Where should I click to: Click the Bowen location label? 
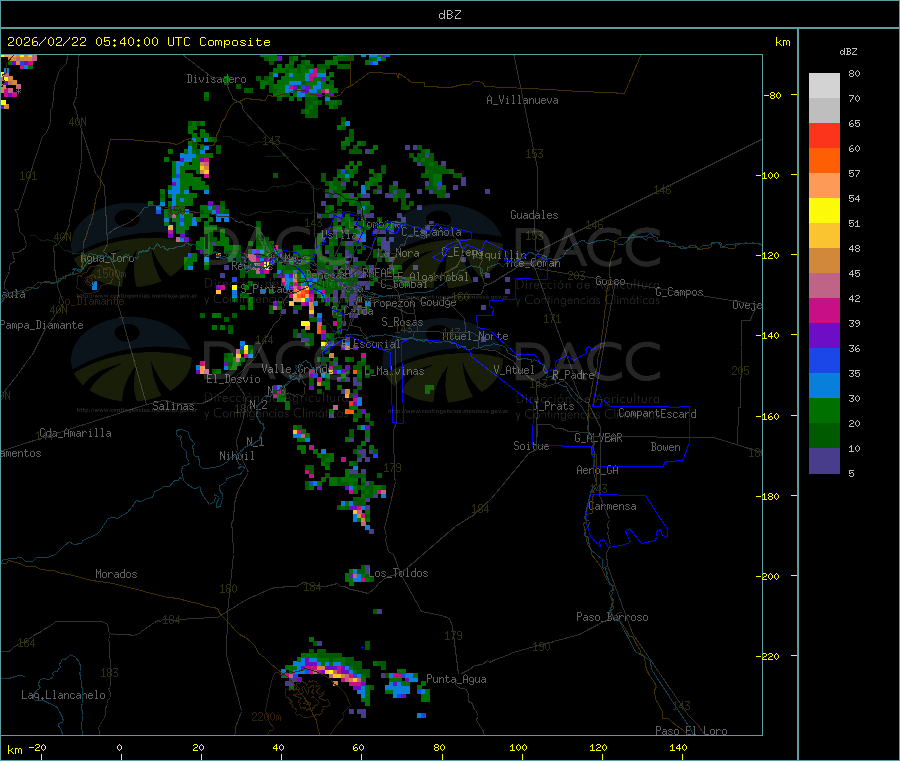click(x=666, y=447)
